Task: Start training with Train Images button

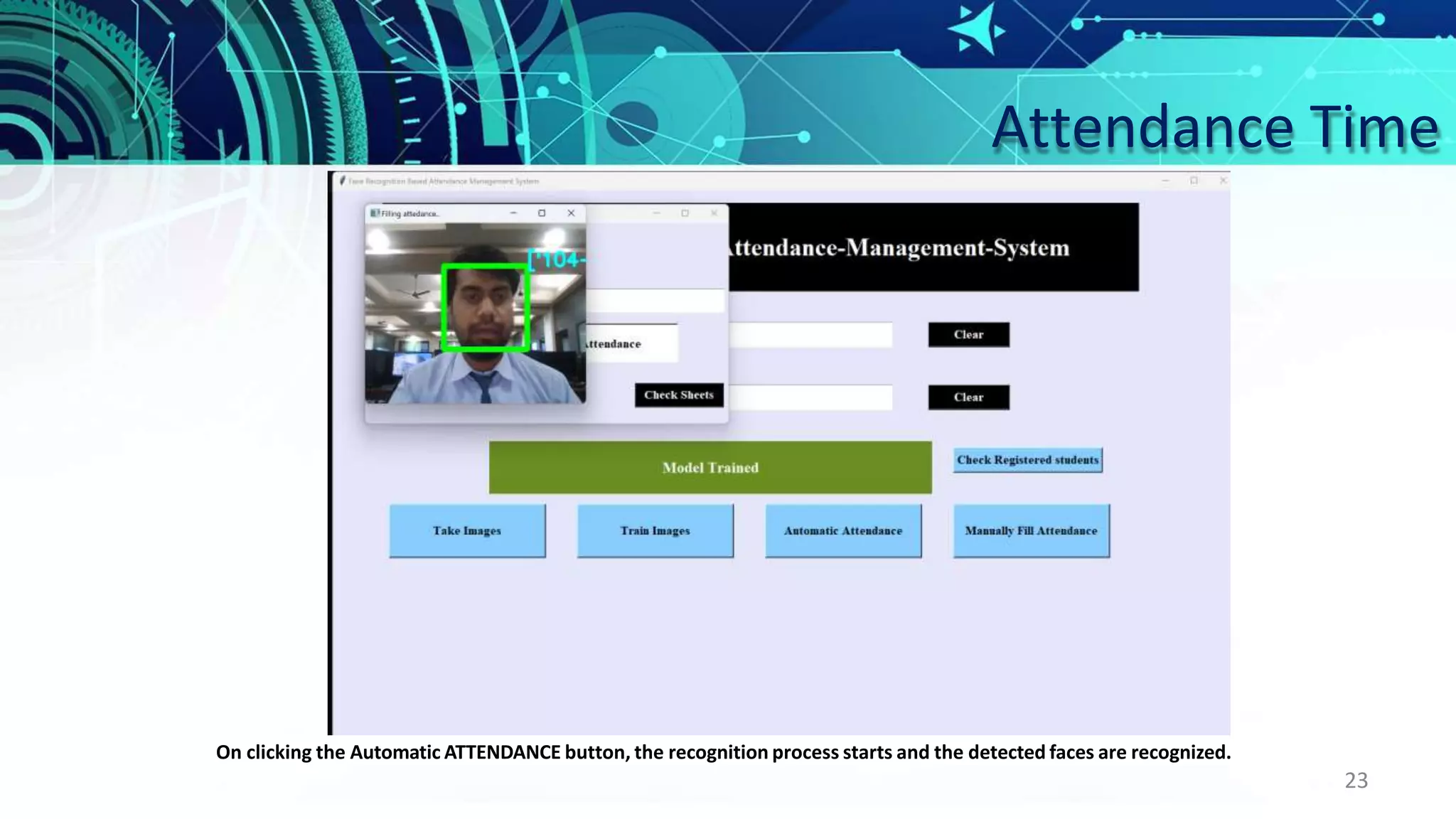Action: pyautogui.click(x=655, y=531)
